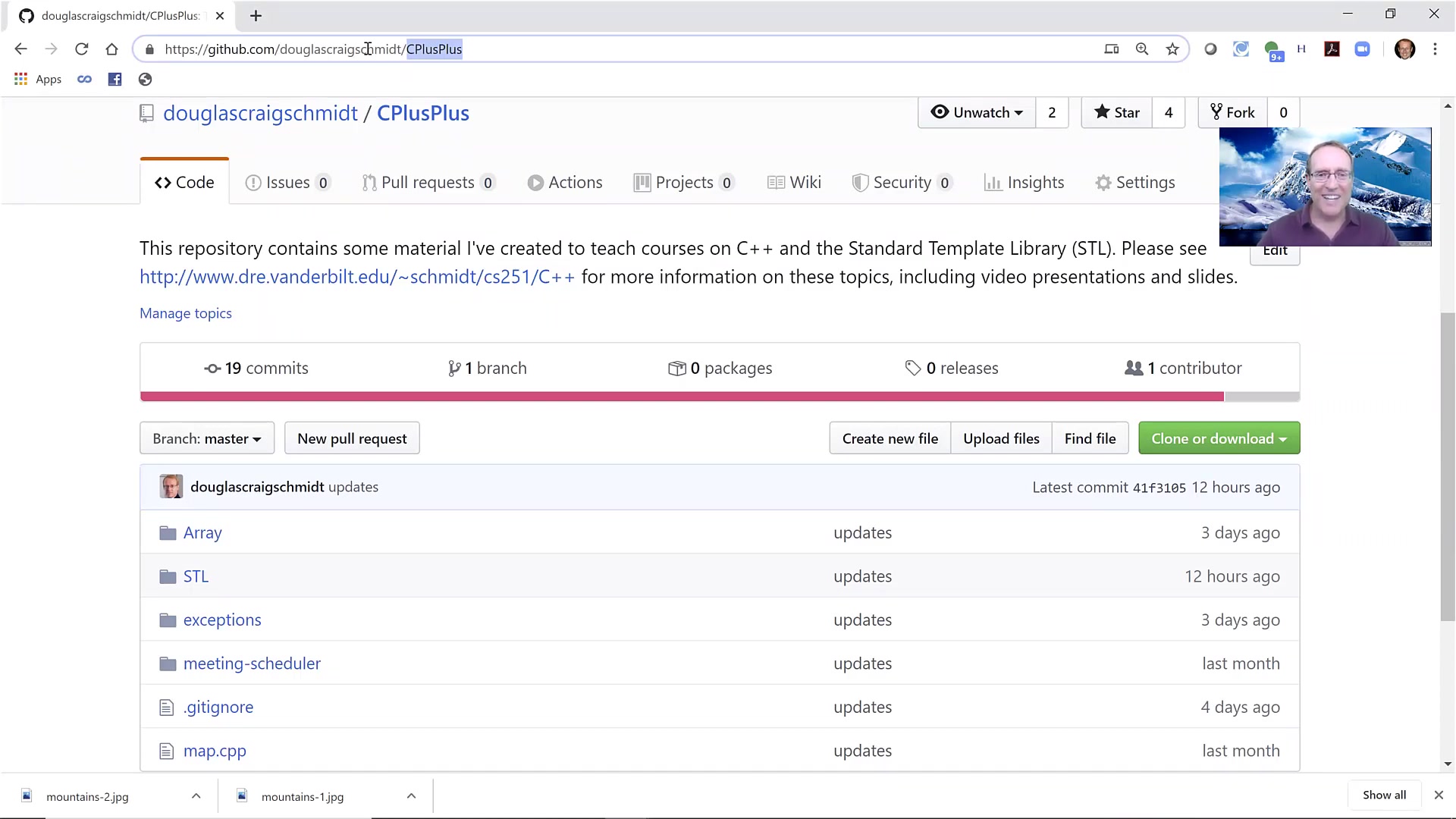Reload the current page
1456x819 pixels.
pos(81,49)
